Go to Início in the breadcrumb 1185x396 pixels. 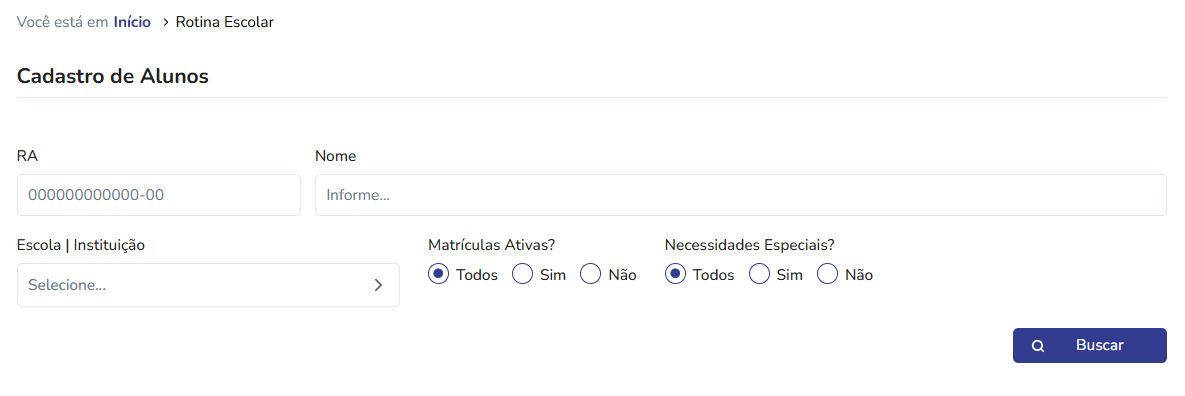[132, 22]
